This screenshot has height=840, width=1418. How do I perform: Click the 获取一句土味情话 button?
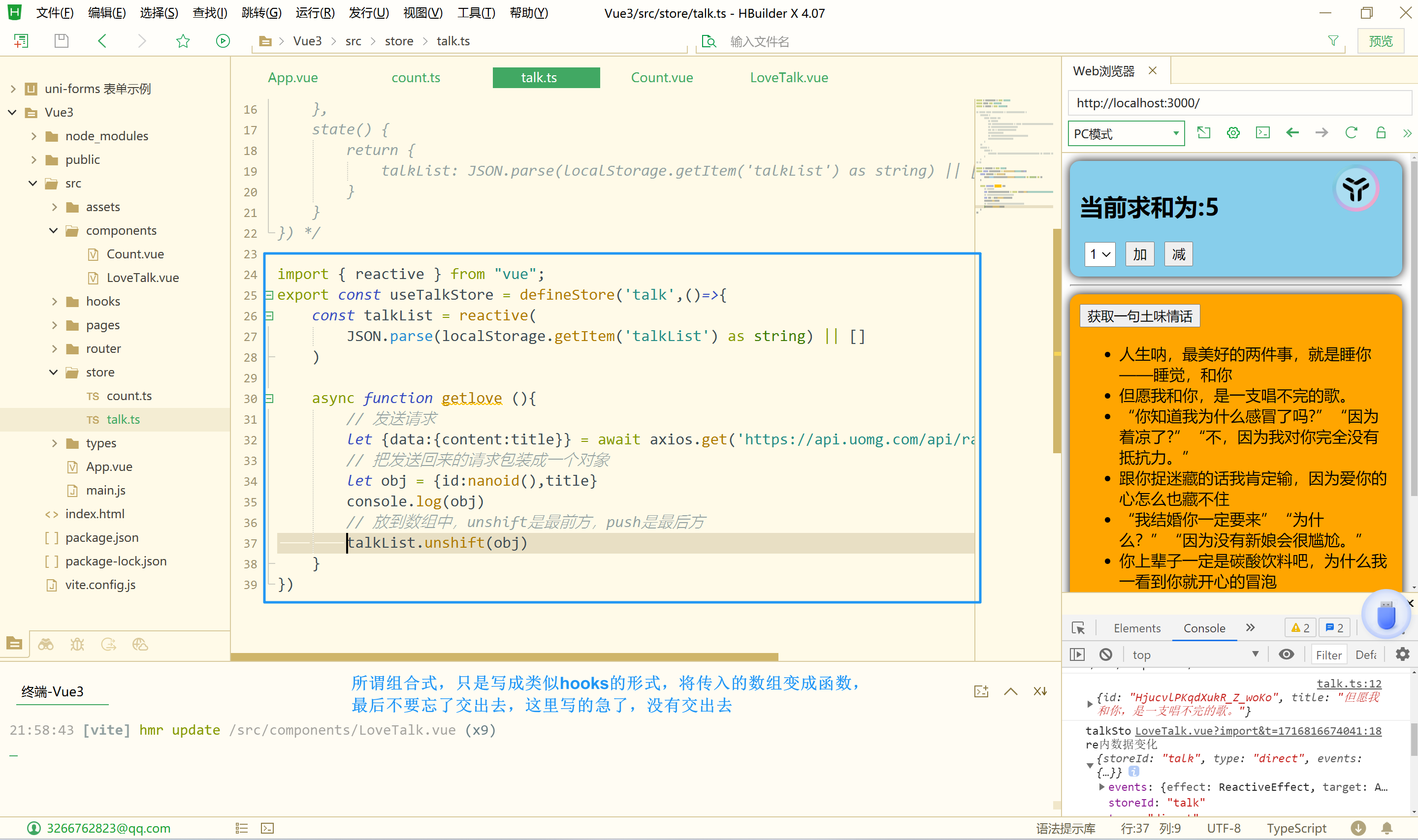(x=1139, y=316)
